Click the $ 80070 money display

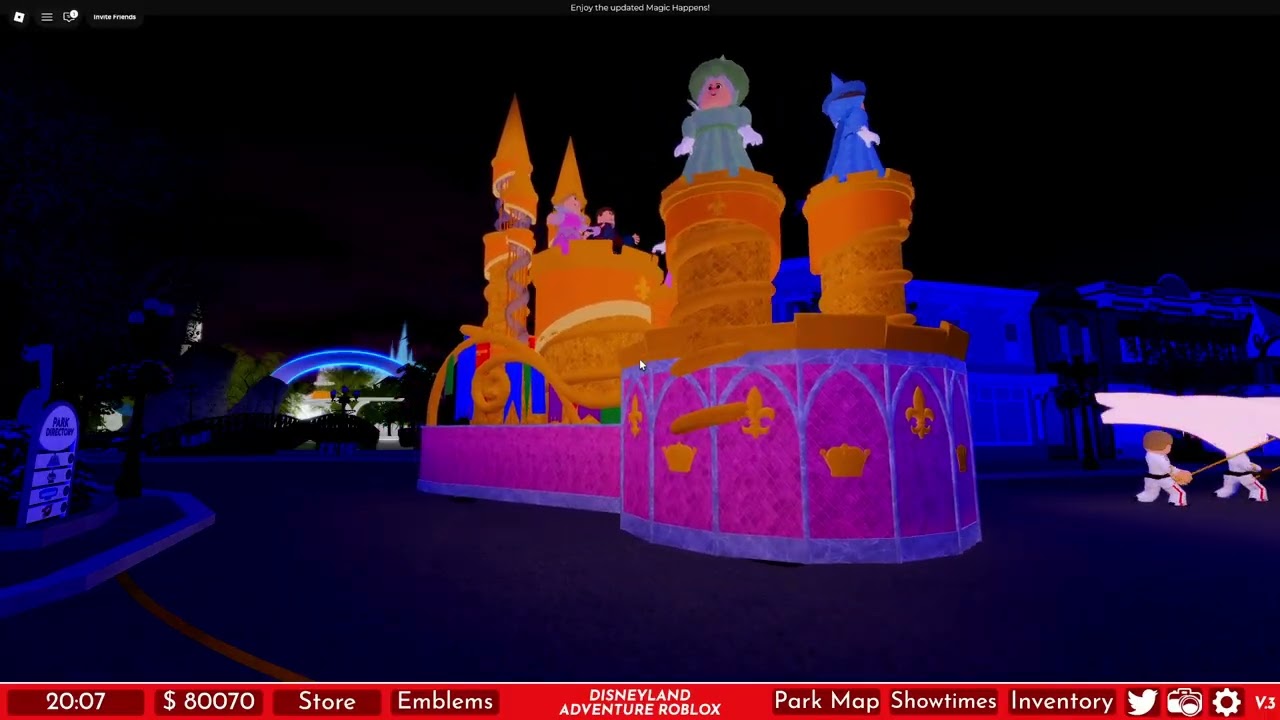click(209, 702)
